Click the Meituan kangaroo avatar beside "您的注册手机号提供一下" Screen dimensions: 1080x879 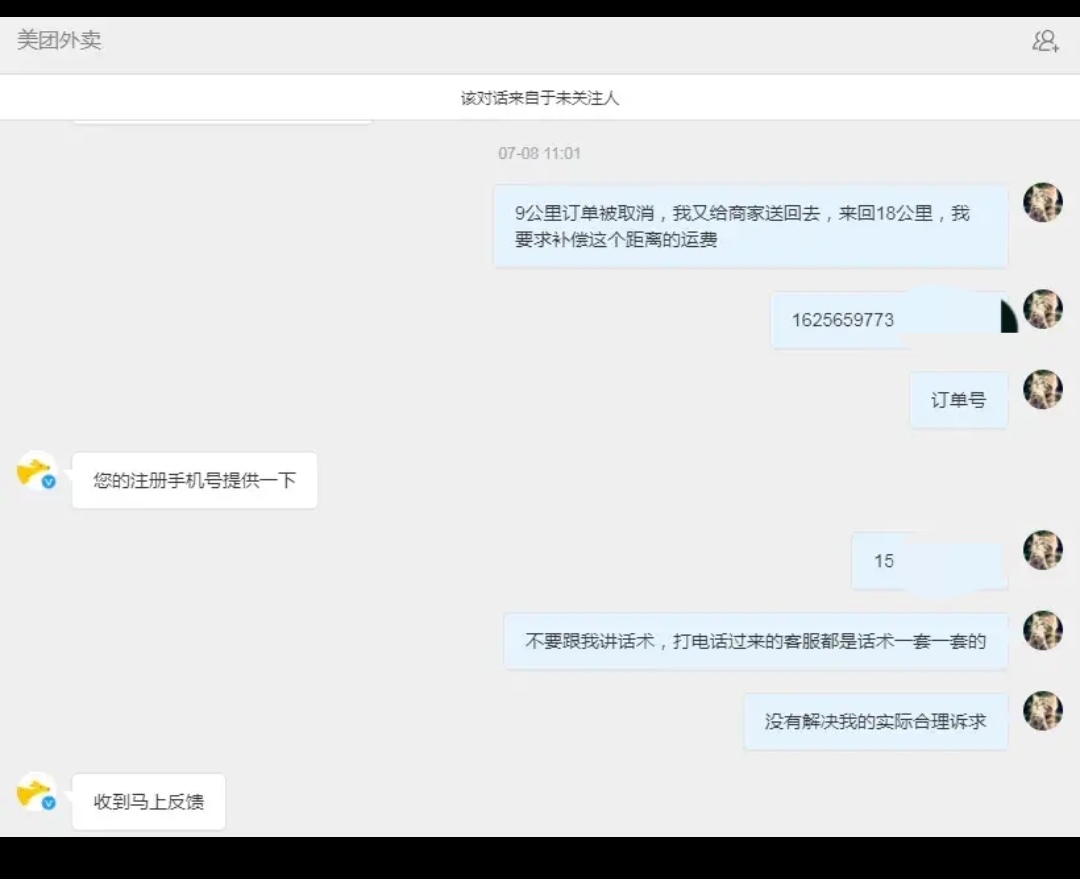(33, 472)
